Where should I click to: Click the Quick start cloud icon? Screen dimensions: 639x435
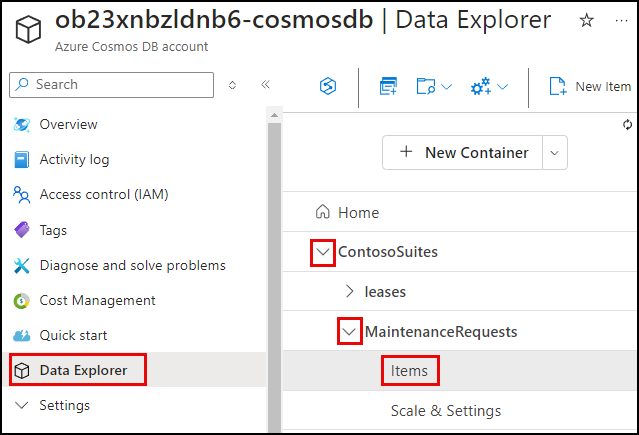21,336
